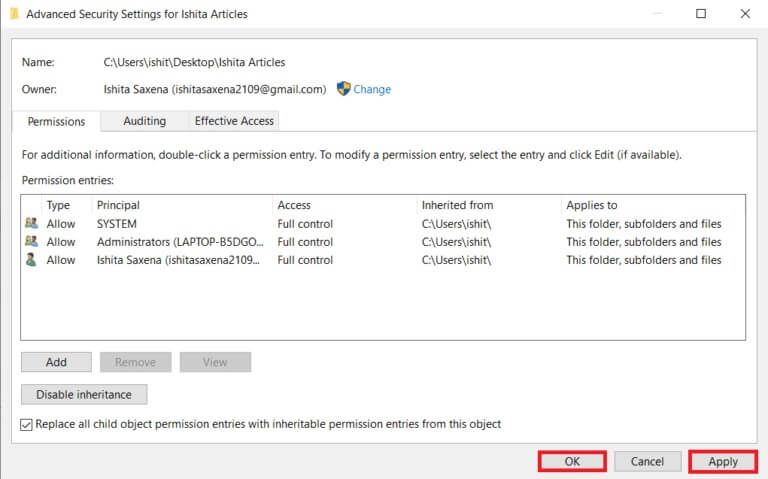Click the SYSTEM group user icon

click(x=31, y=223)
